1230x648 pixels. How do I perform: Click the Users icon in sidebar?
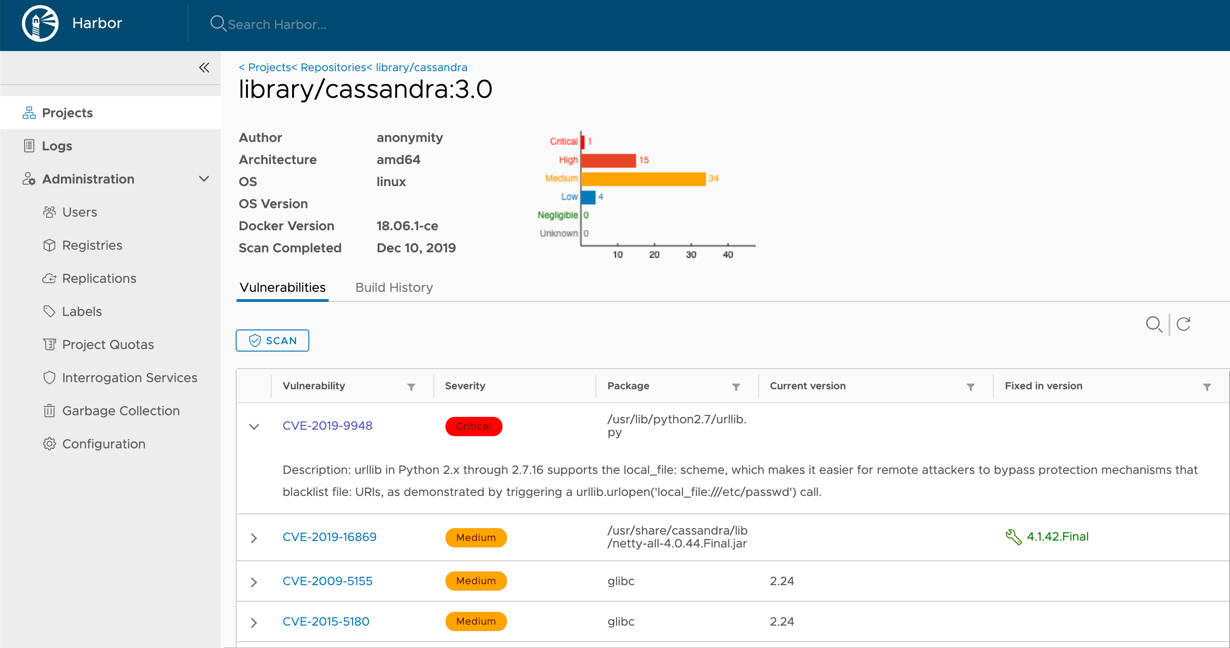(x=49, y=212)
